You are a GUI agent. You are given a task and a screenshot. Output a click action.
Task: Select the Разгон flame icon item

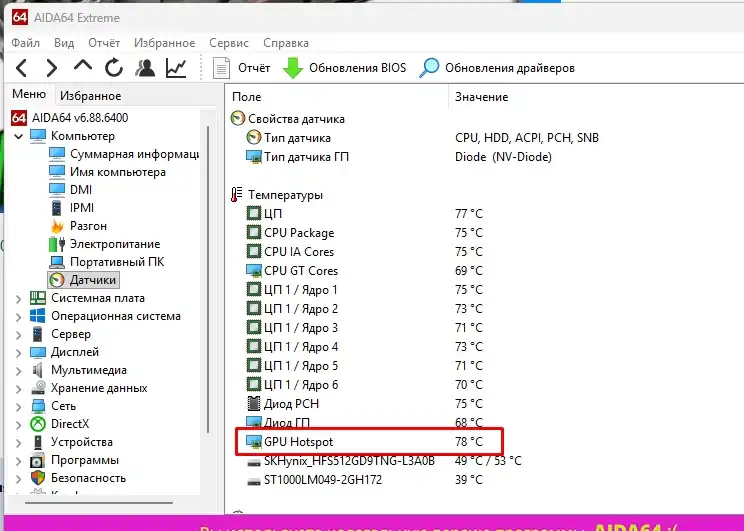78,226
